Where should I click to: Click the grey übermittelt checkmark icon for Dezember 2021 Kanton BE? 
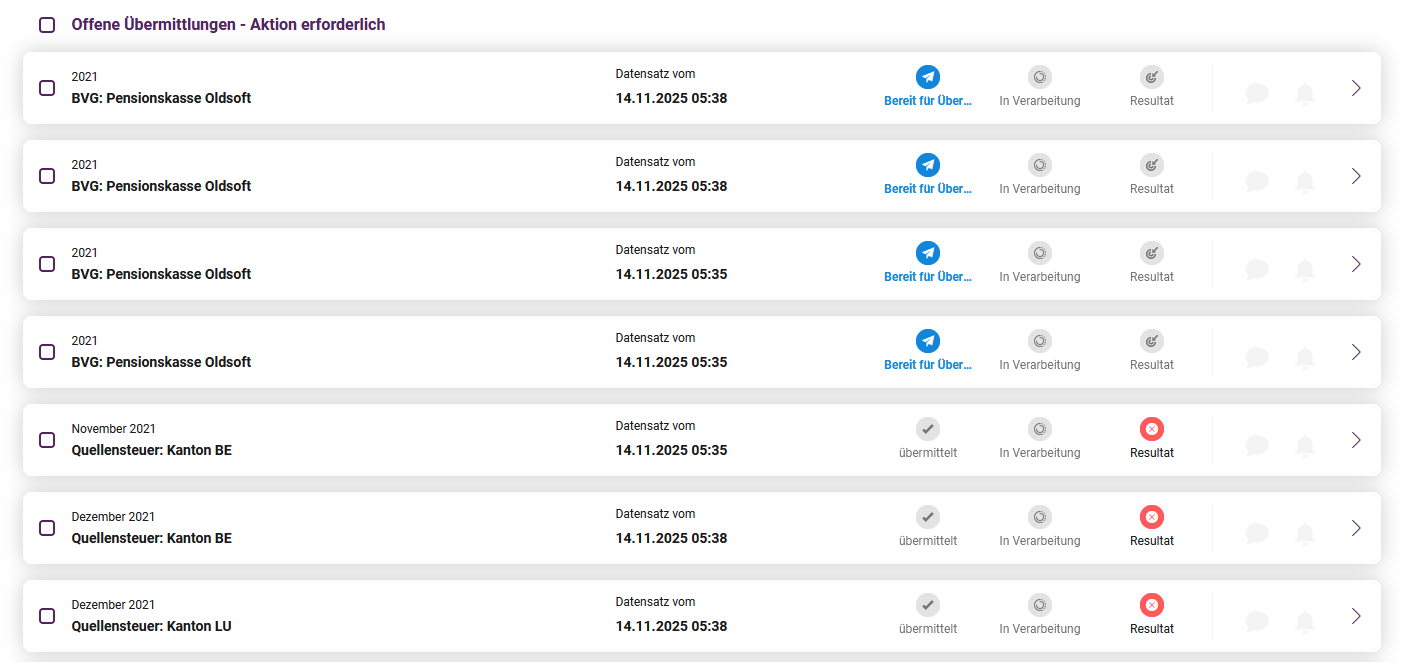click(928, 517)
